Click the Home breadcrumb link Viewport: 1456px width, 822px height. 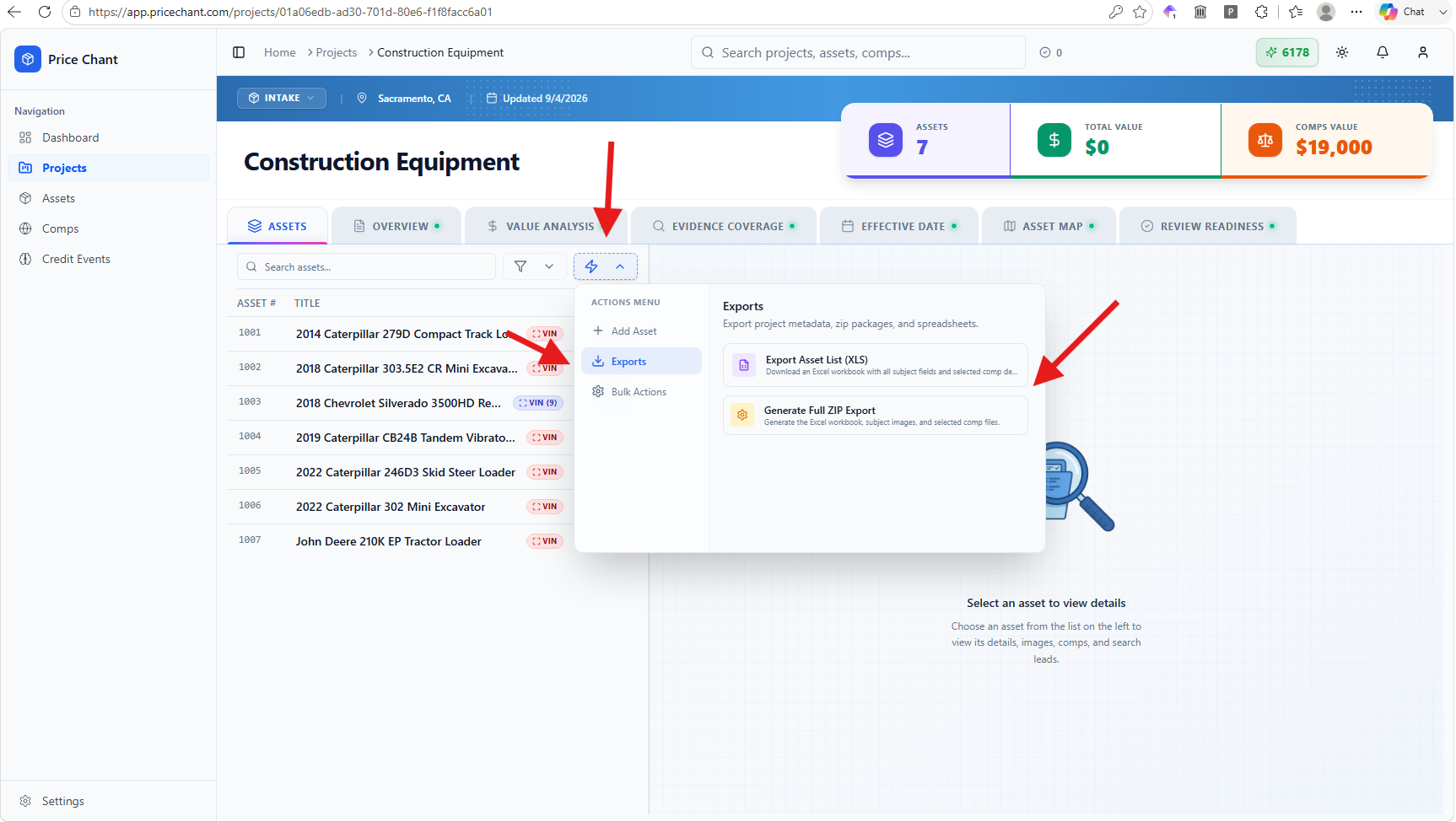279,52
